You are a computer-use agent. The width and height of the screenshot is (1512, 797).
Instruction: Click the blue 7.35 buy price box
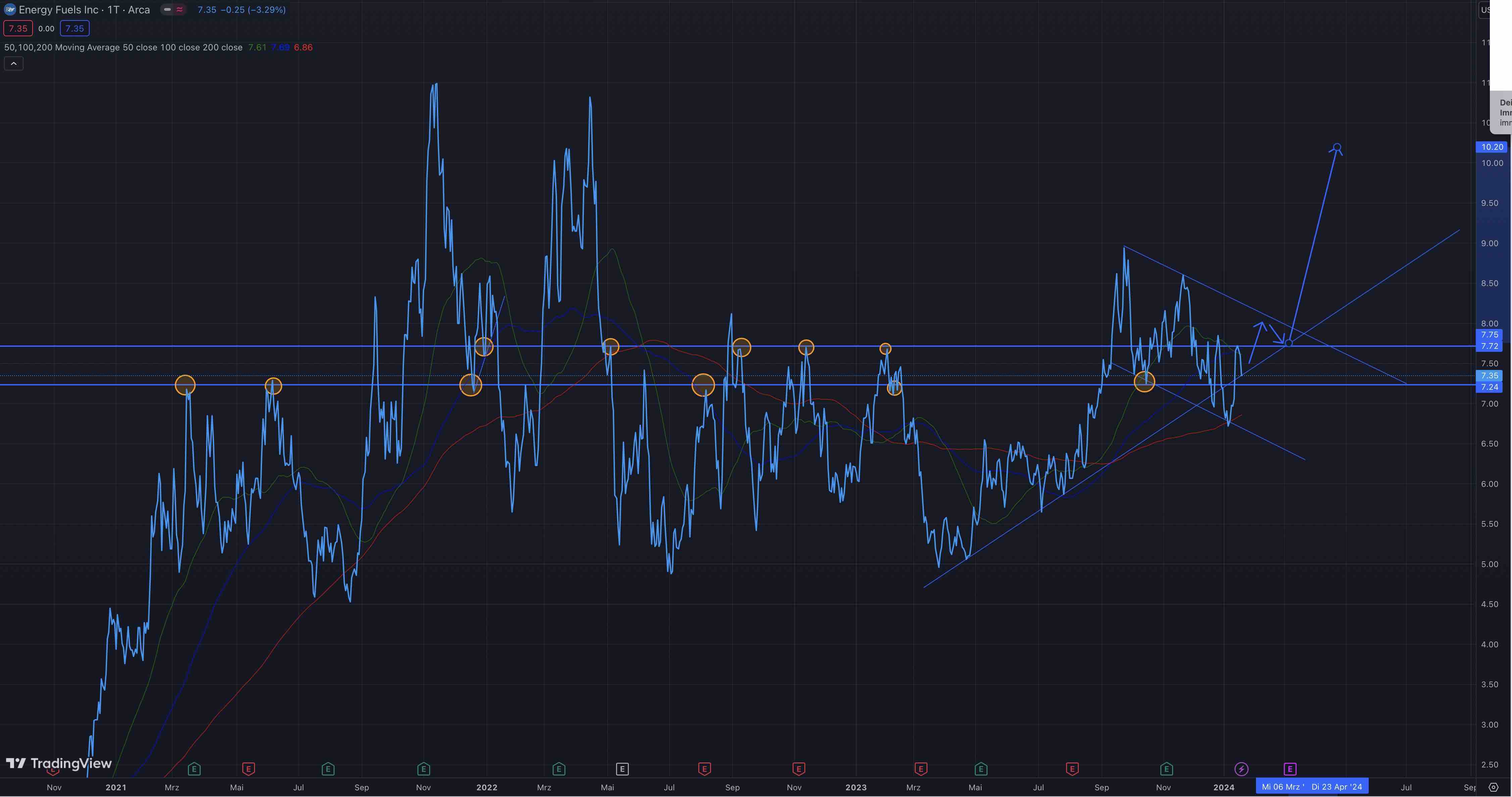tap(74, 28)
